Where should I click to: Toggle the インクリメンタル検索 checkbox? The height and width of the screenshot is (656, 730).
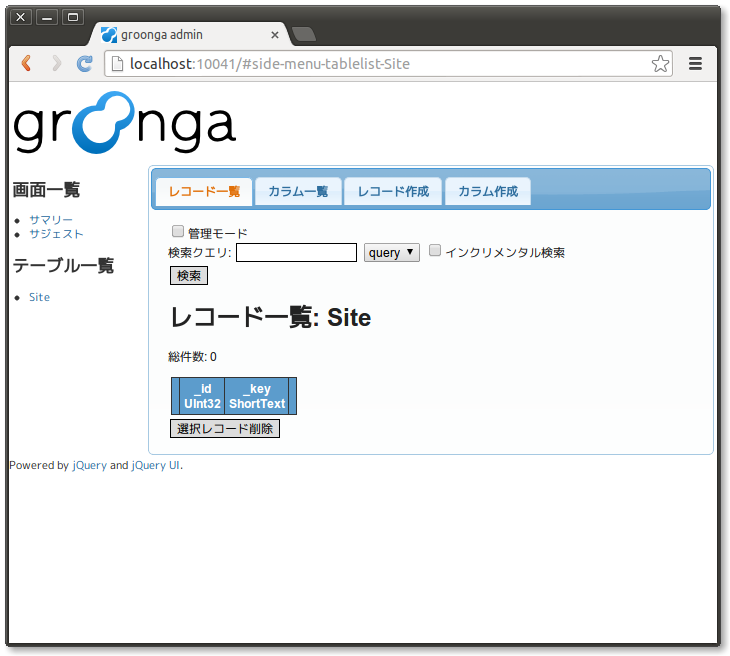coord(435,251)
